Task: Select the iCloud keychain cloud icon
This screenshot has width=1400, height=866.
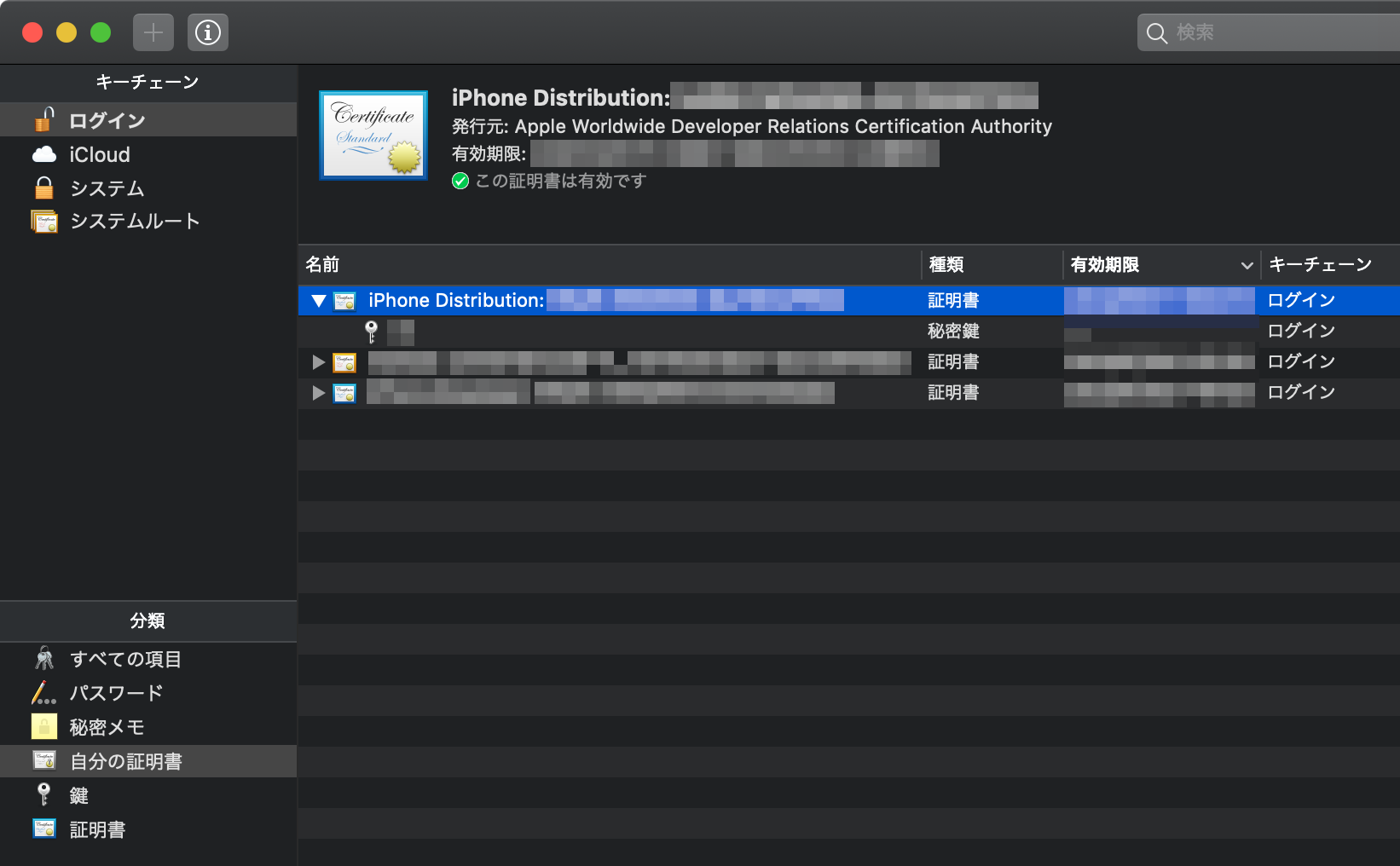Action: pyautogui.click(x=44, y=154)
